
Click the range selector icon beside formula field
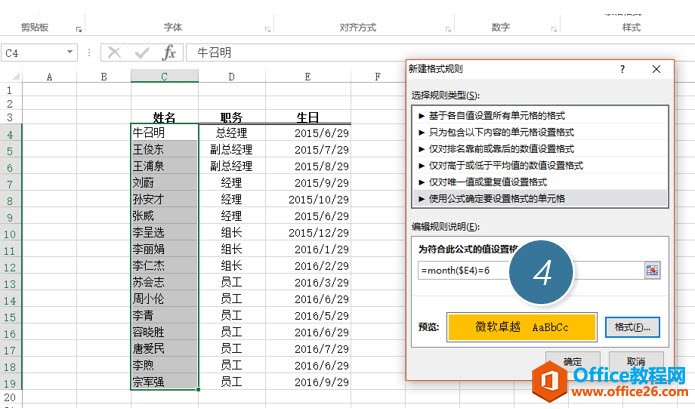pos(652,270)
